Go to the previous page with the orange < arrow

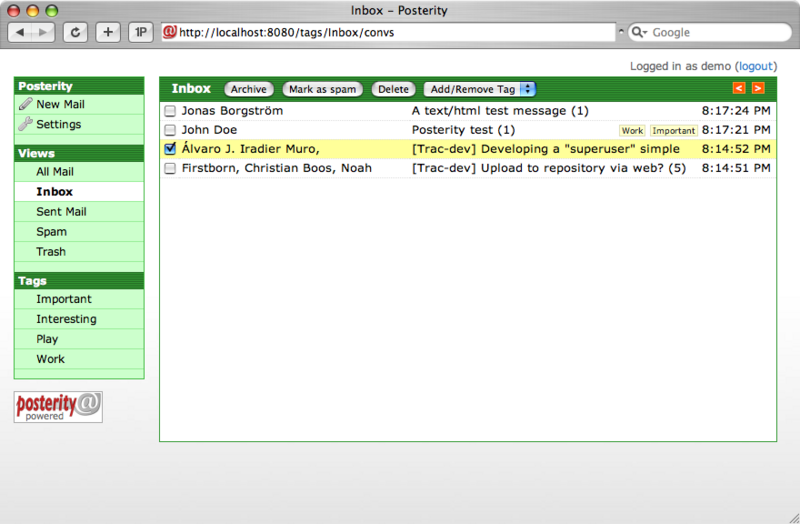739,88
